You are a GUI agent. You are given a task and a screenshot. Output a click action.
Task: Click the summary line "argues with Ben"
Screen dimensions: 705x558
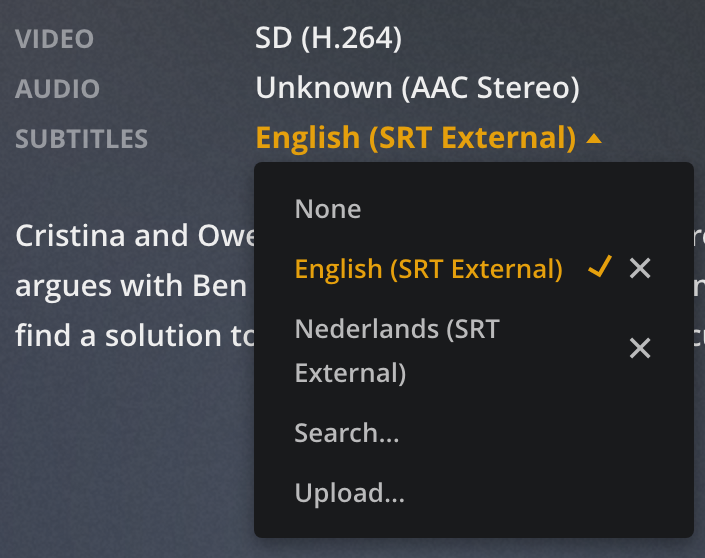pos(131,285)
